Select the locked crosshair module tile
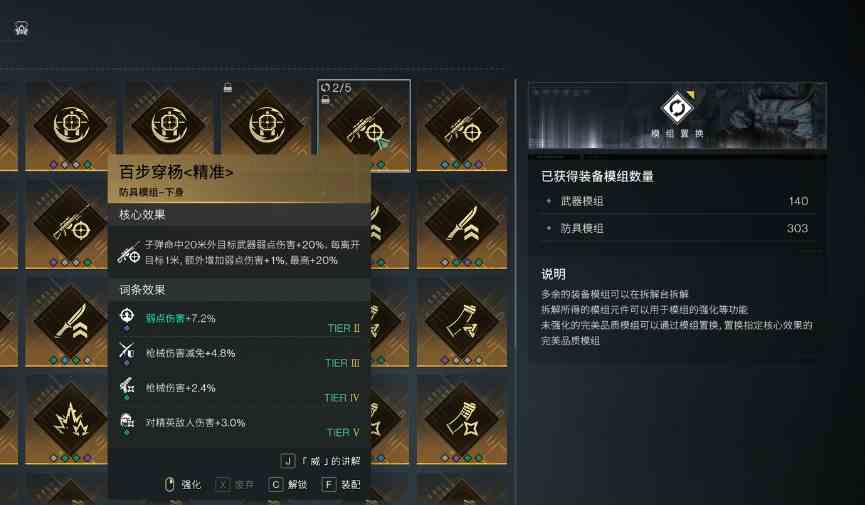This screenshot has width=865, height=505. [x=266, y=125]
